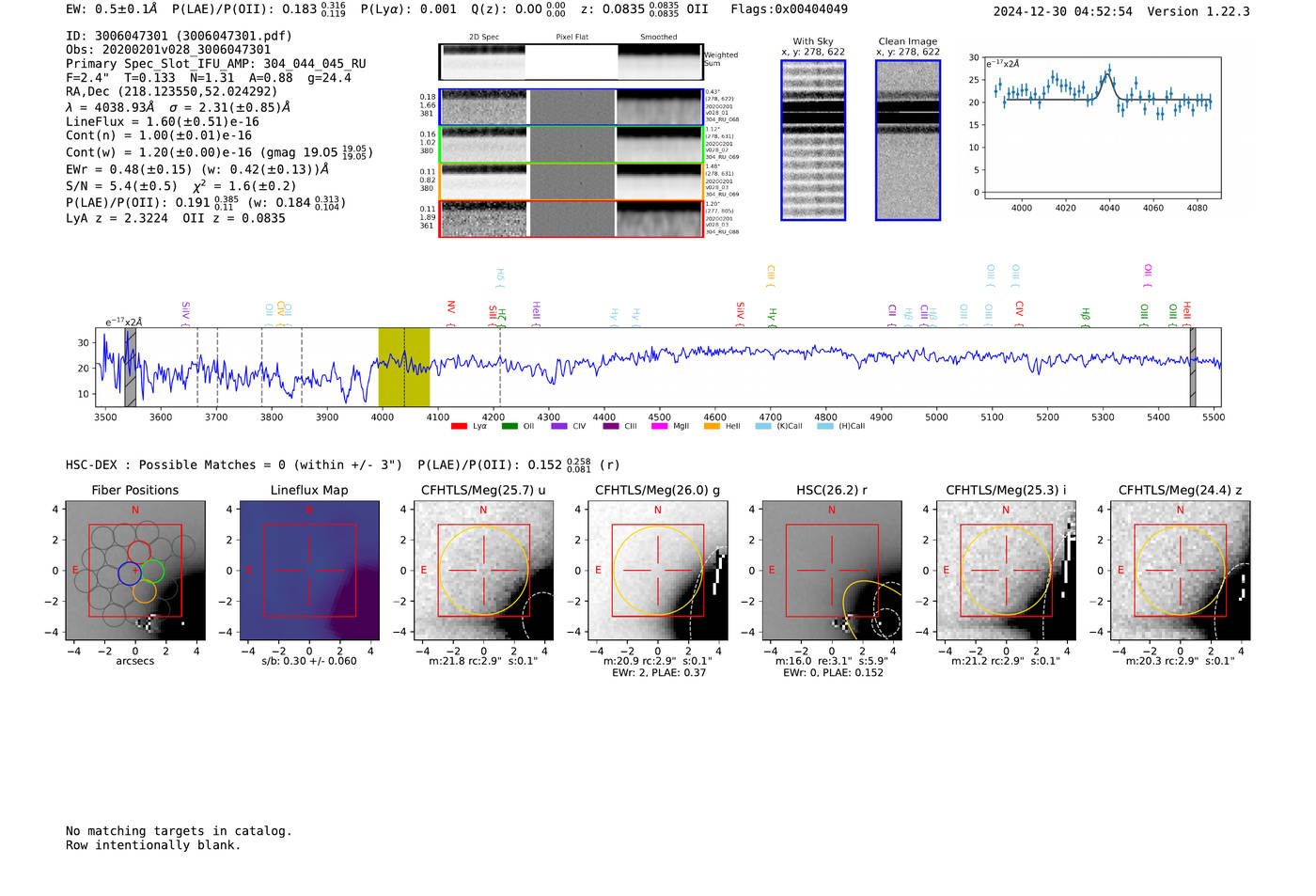1316x896 pixels.
Task: Select the red-outlined fiber spectrum row
Action: click(x=571, y=219)
